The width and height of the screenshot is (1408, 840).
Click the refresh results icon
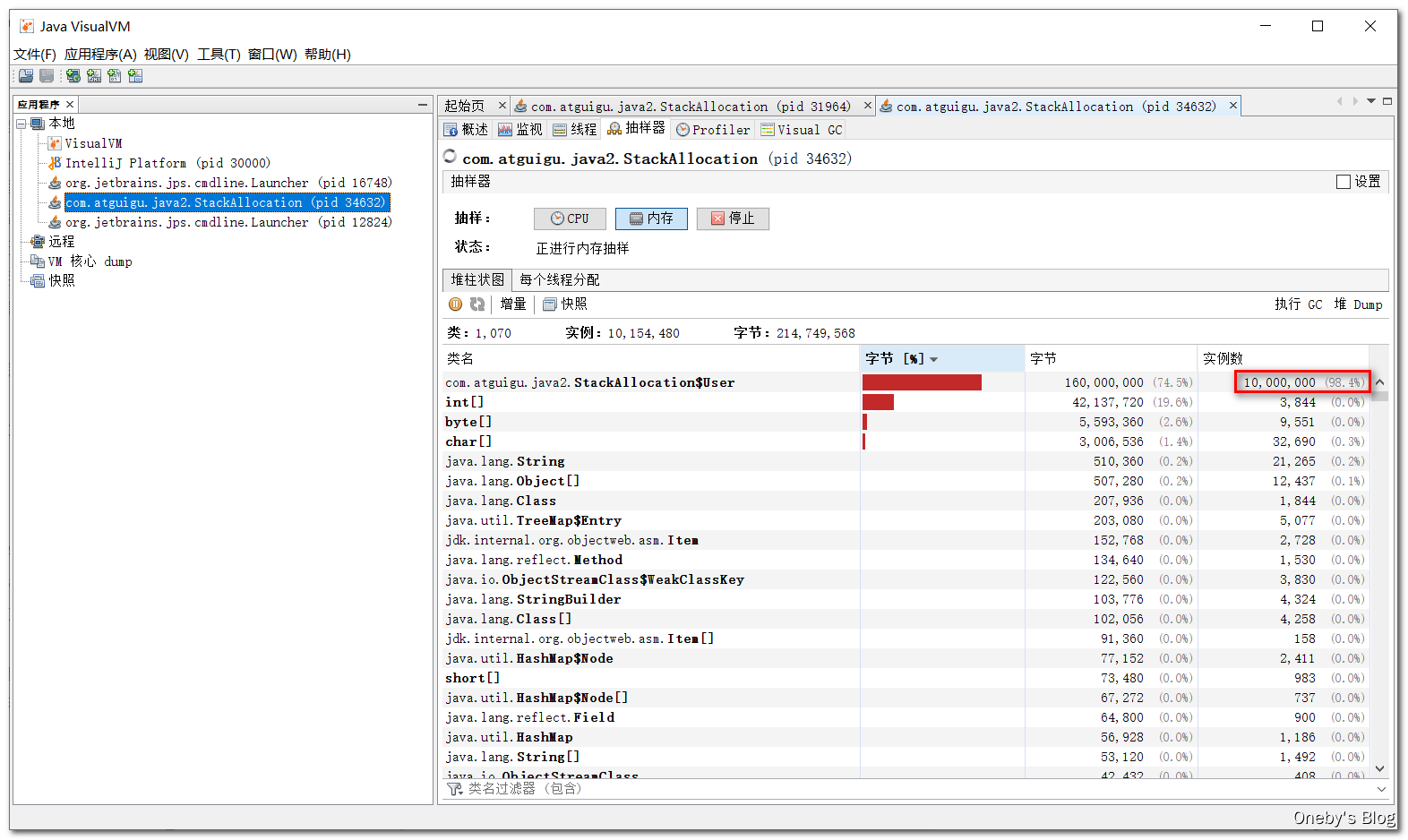point(477,304)
